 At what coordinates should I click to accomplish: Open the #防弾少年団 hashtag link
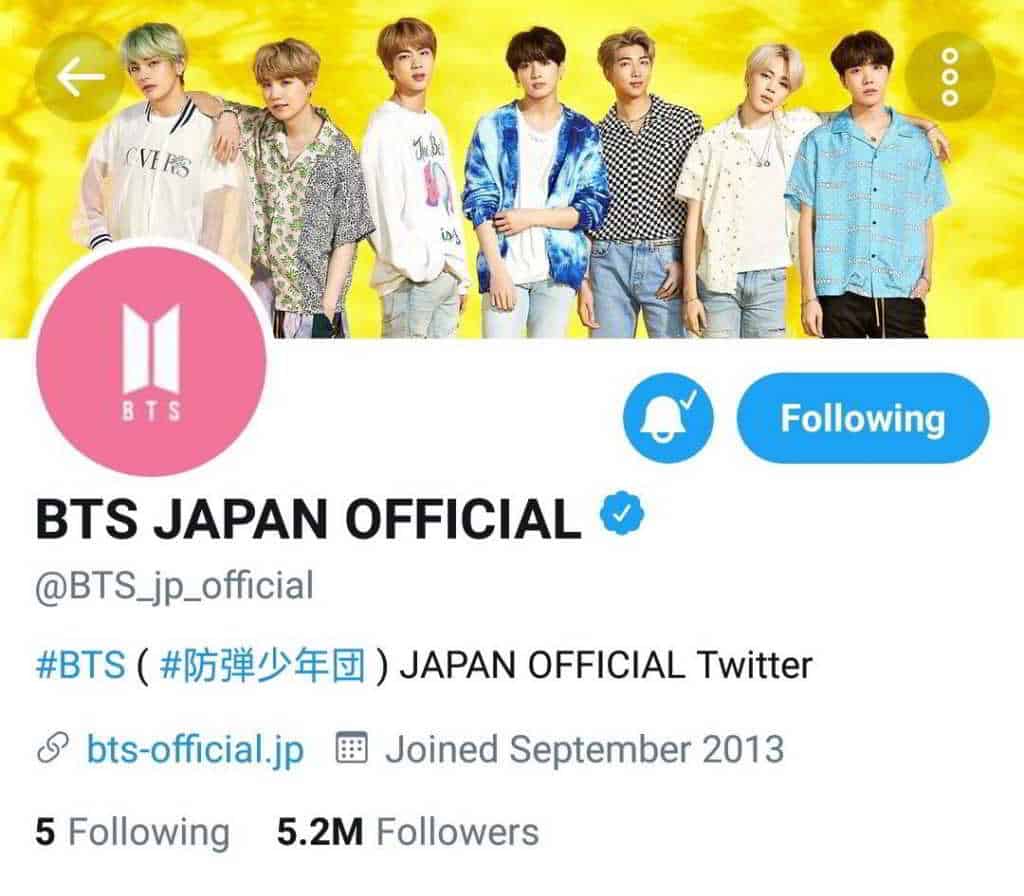262,665
